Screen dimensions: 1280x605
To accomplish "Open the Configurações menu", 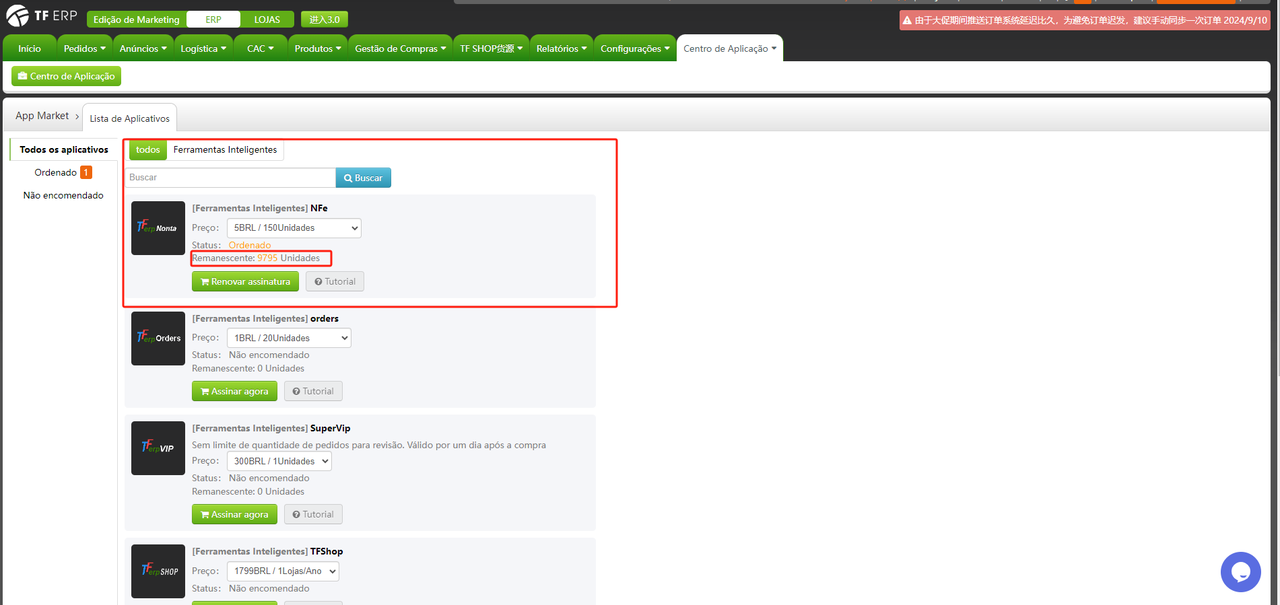I will pos(633,46).
